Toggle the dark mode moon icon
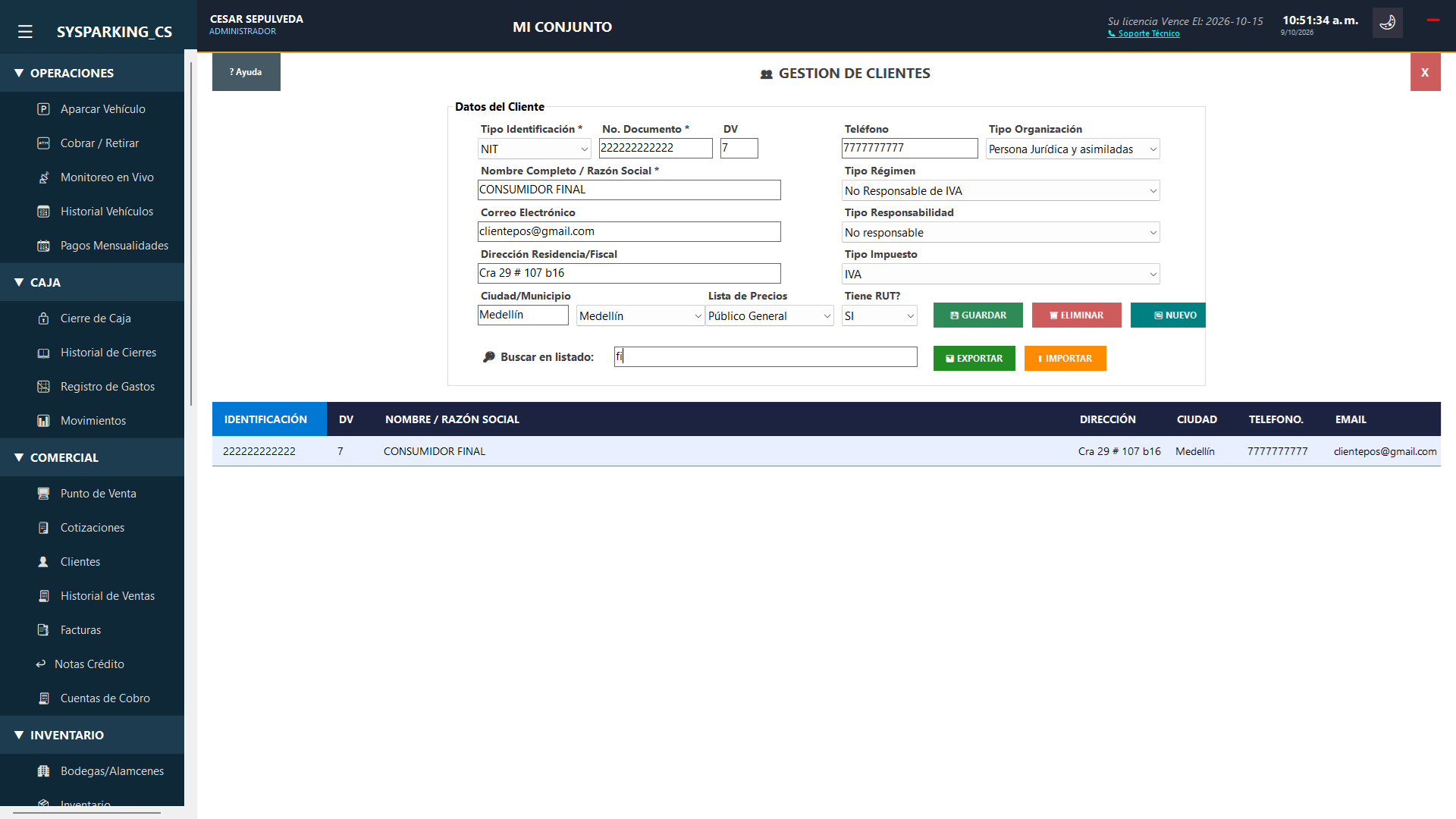The height and width of the screenshot is (819, 1456). 1387,23
